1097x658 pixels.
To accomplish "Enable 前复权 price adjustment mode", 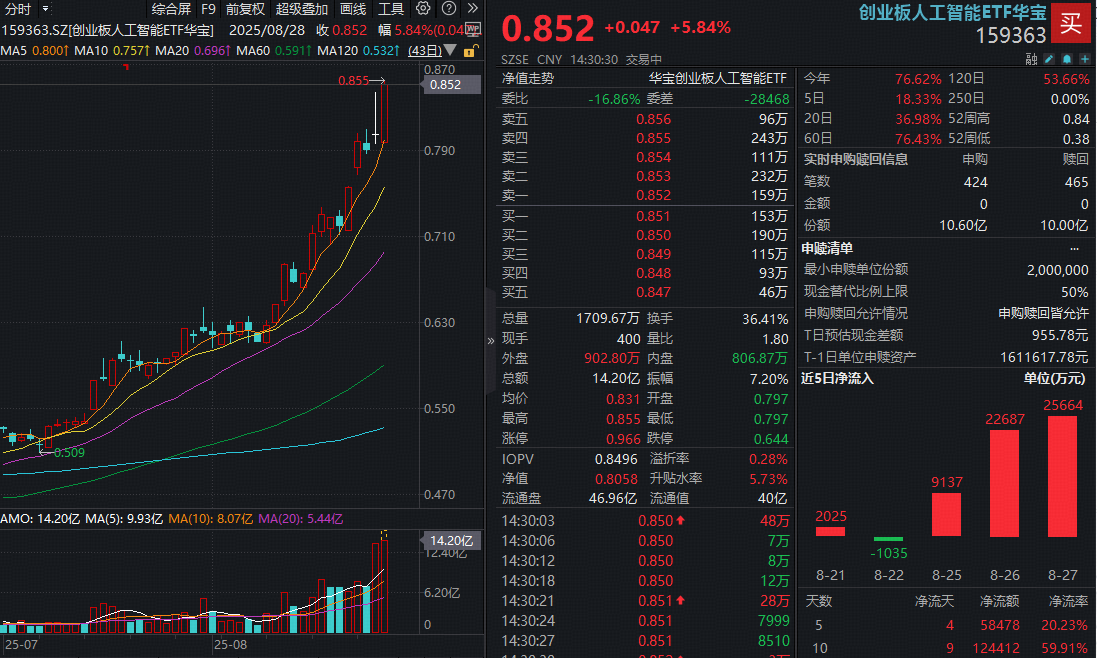I will coord(243,9).
